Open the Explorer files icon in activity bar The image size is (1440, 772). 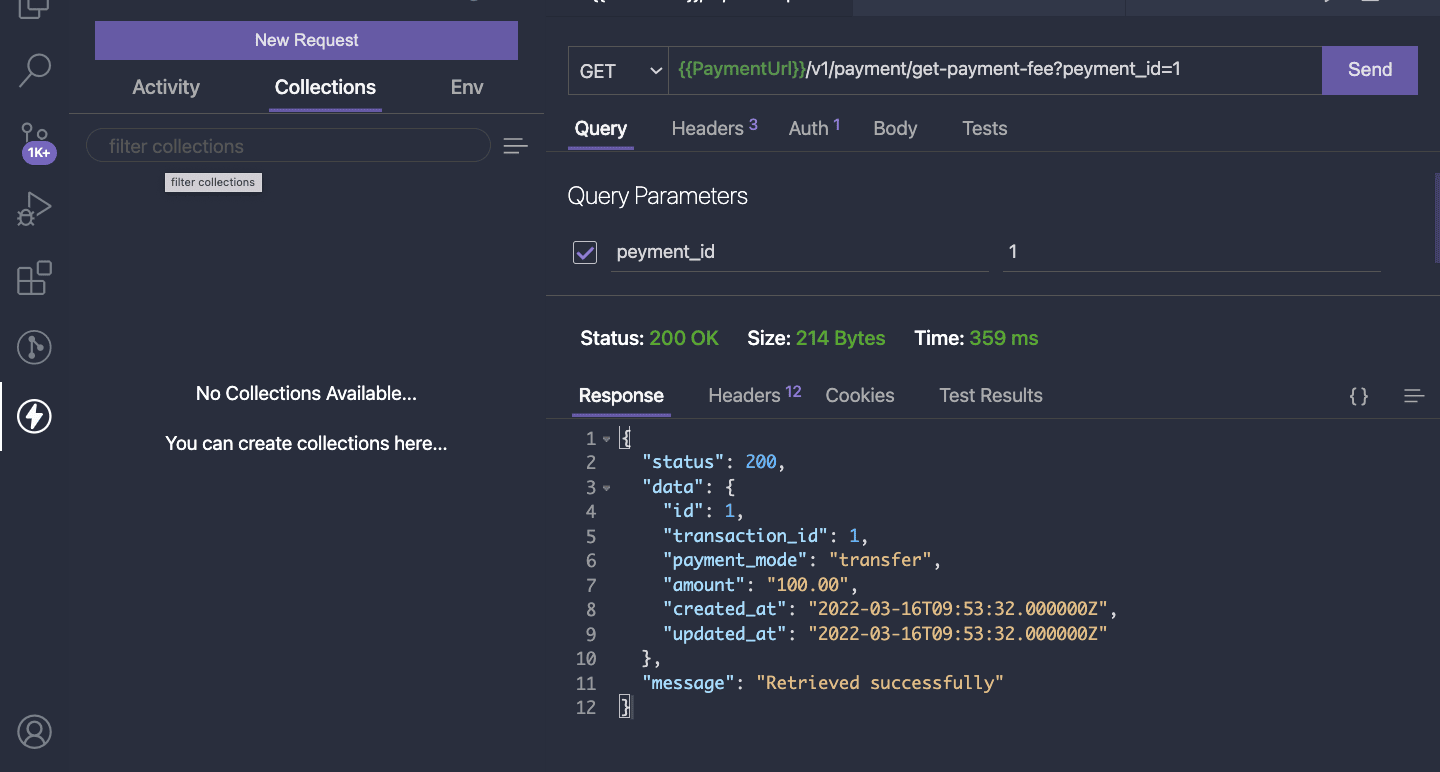click(x=34, y=8)
